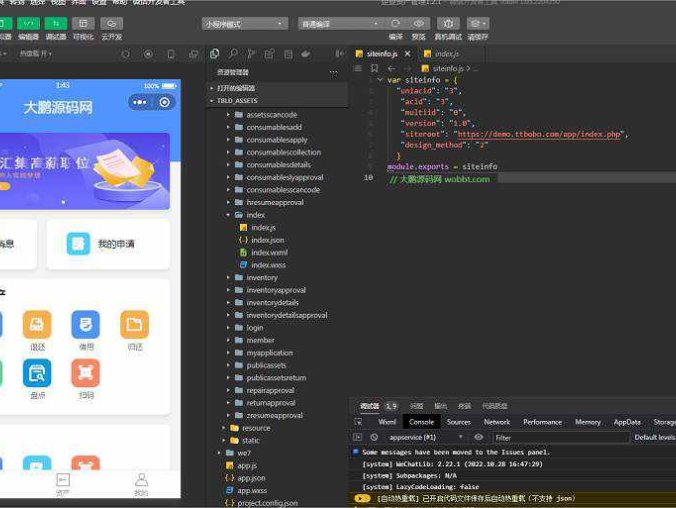
Task: Expand the assetsscancode folder
Action: 272,115
